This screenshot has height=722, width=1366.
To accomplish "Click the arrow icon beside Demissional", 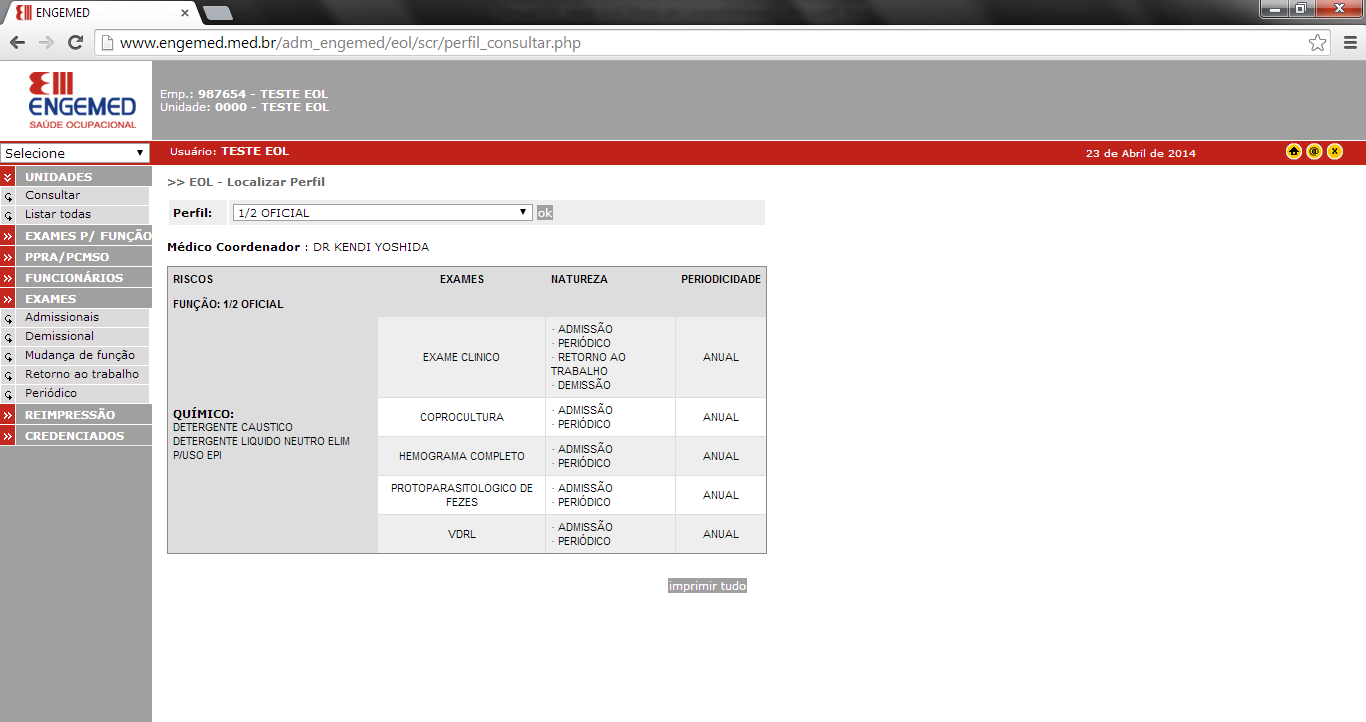I will pyautogui.click(x=8, y=337).
